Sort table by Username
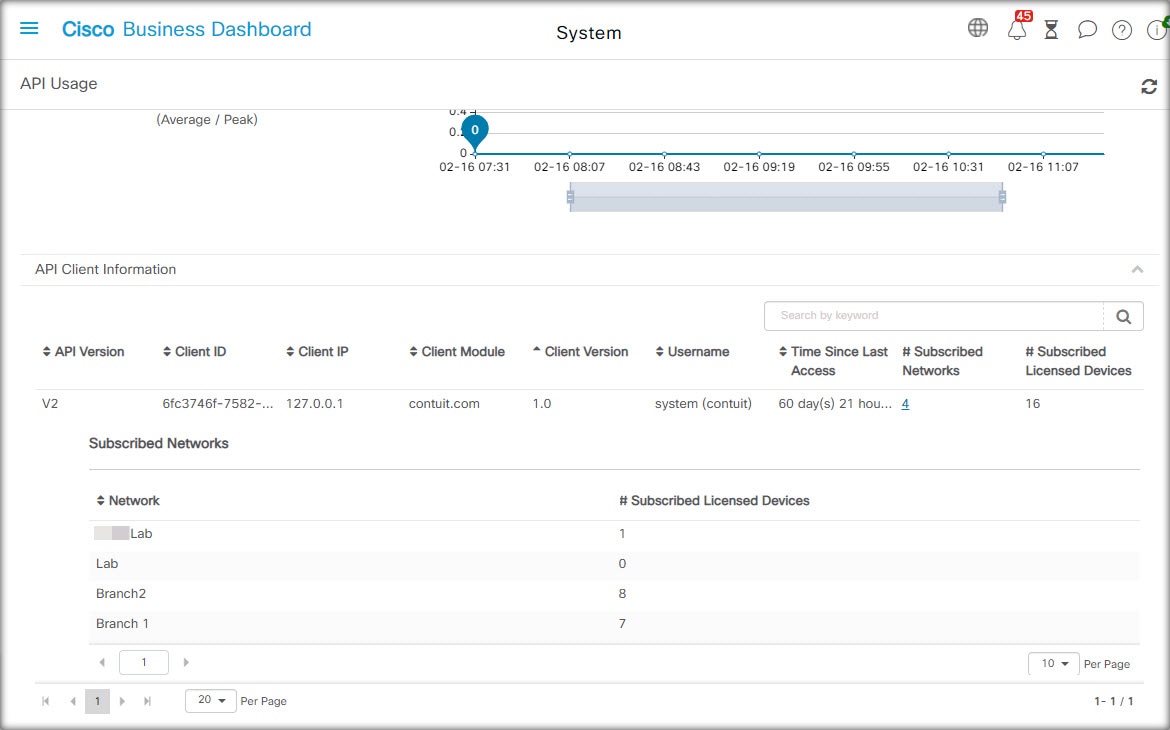This screenshot has width=1170, height=730. (x=692, y=352)
